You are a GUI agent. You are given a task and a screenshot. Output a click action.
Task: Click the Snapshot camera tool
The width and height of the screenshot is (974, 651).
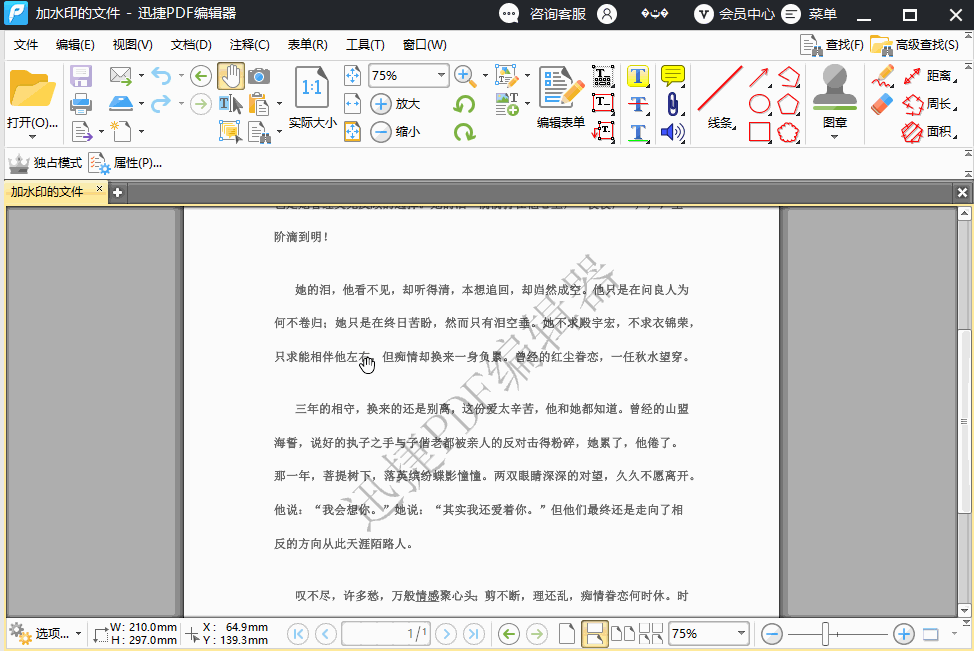pos(259,75)
